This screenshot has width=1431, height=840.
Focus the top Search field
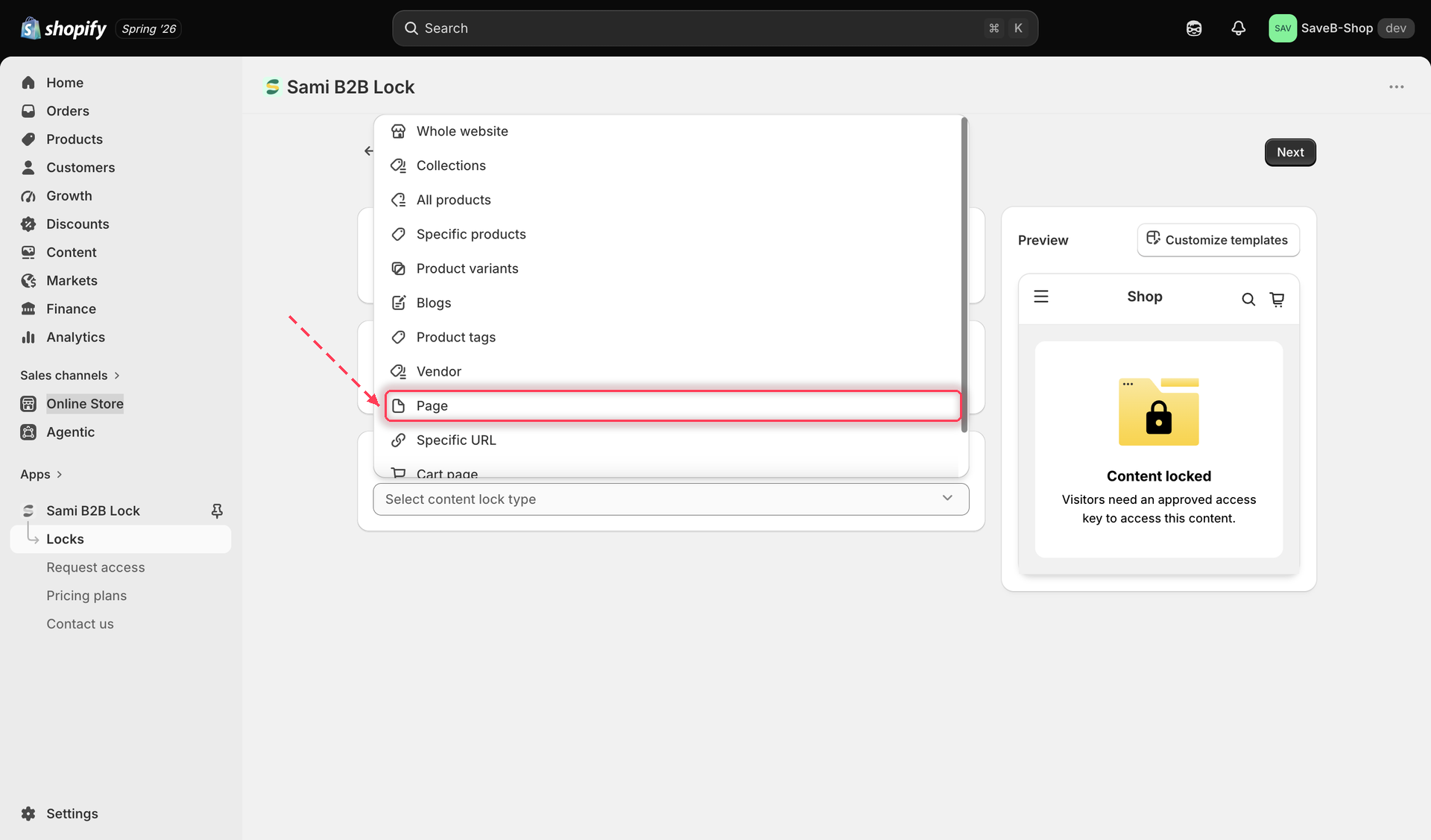point(715,28)
